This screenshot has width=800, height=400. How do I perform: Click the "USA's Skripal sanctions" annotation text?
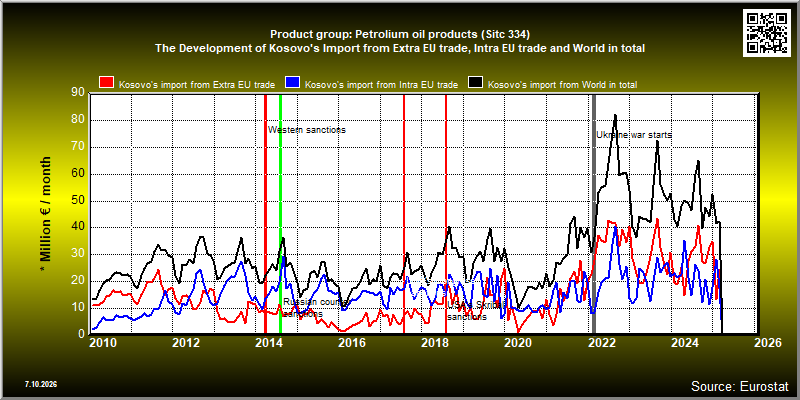(476, 311)
